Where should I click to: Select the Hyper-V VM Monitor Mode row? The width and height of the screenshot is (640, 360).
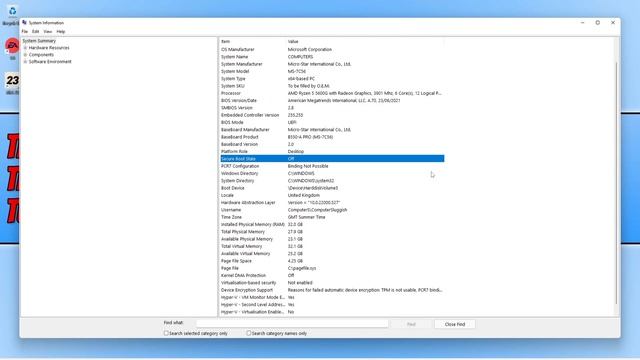pos(332,298)
